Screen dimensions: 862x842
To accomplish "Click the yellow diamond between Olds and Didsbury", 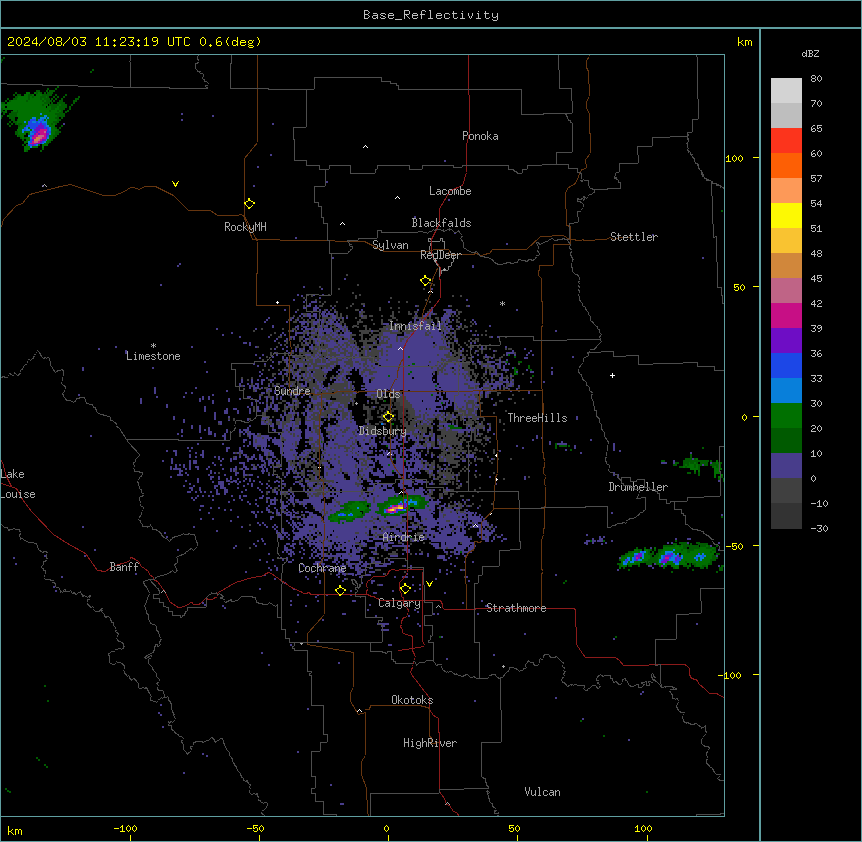I will 388,417.
